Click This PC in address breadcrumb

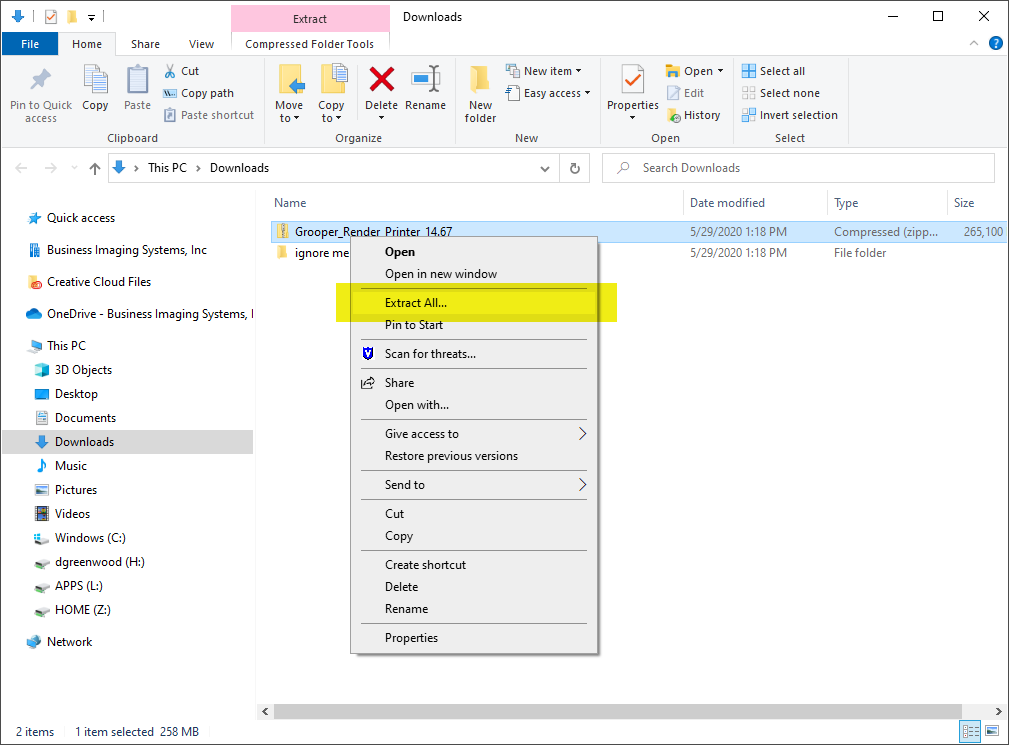tap(167, 168)
